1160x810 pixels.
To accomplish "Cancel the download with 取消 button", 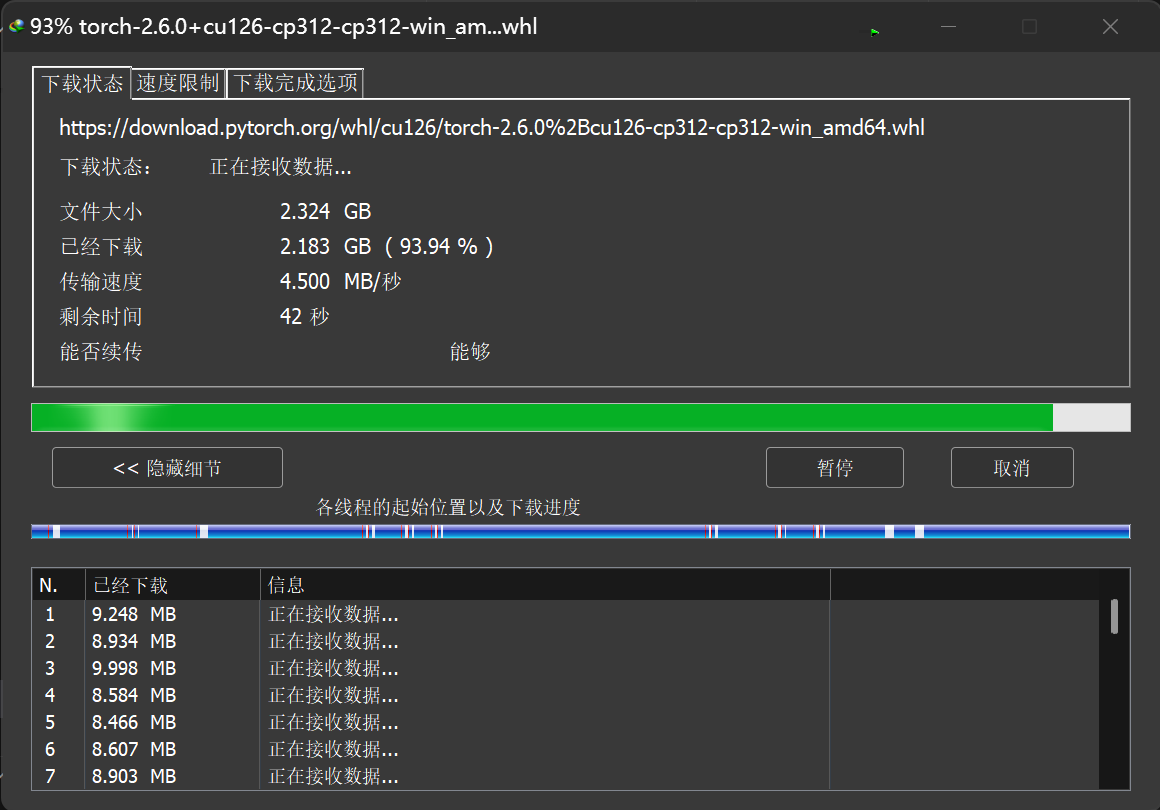I will tap(1011, 468).
